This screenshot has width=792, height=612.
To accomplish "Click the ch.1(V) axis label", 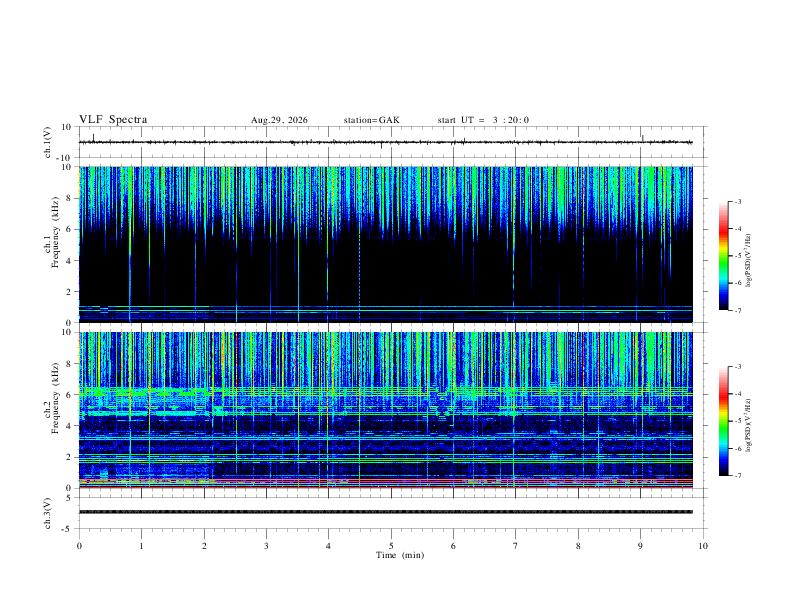I will click(x=47, y=142).
